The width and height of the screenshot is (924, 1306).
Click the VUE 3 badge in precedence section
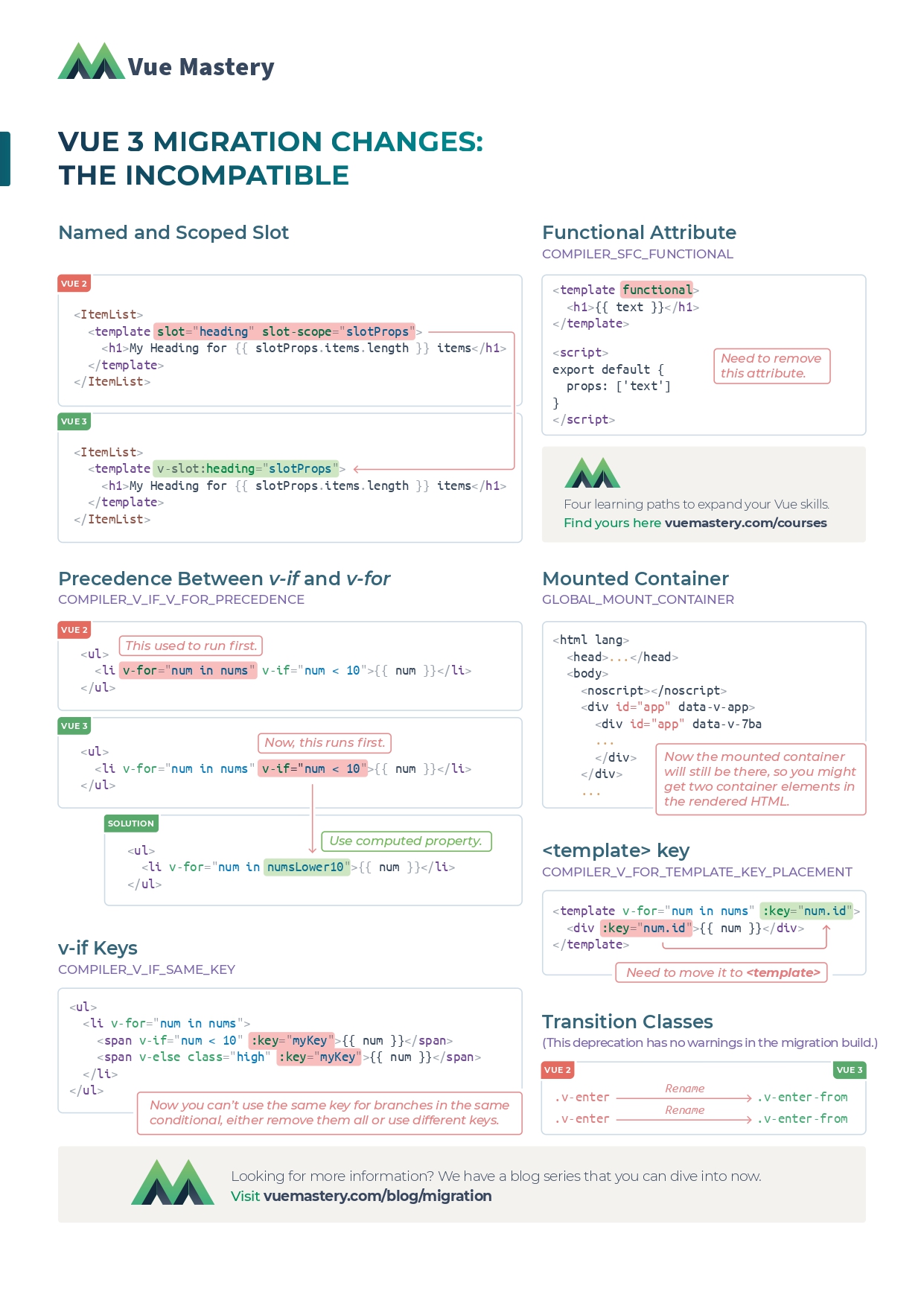(74, 726)
